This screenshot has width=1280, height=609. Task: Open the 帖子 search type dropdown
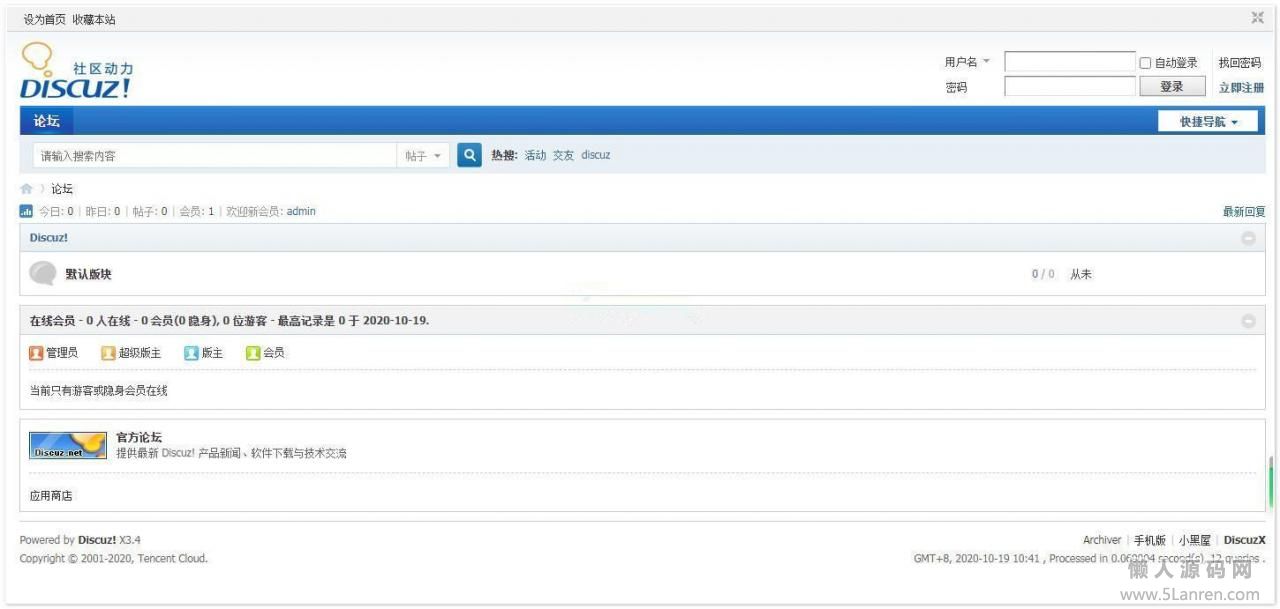(423, 156)
